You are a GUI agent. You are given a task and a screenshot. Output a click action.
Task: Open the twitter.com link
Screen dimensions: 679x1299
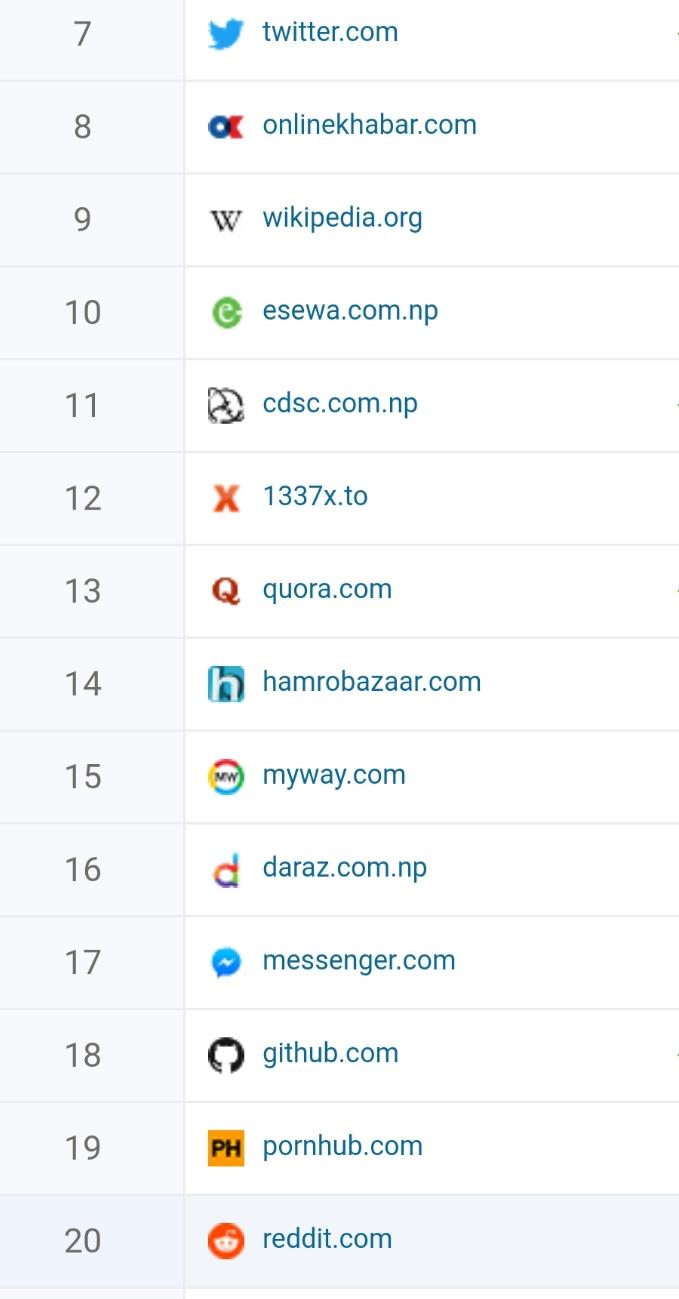(x=330, y=31)
